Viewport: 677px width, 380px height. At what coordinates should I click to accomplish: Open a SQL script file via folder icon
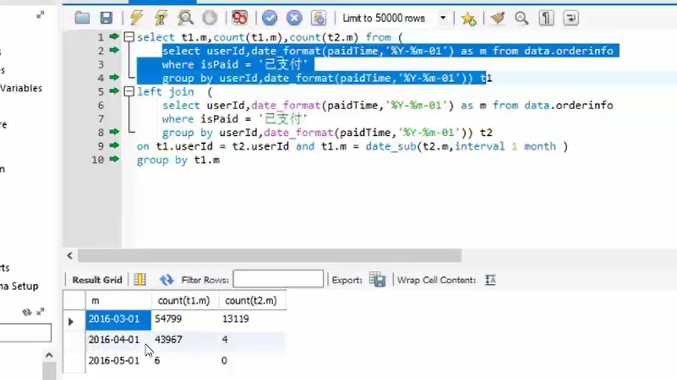click(x=82, y=18)
